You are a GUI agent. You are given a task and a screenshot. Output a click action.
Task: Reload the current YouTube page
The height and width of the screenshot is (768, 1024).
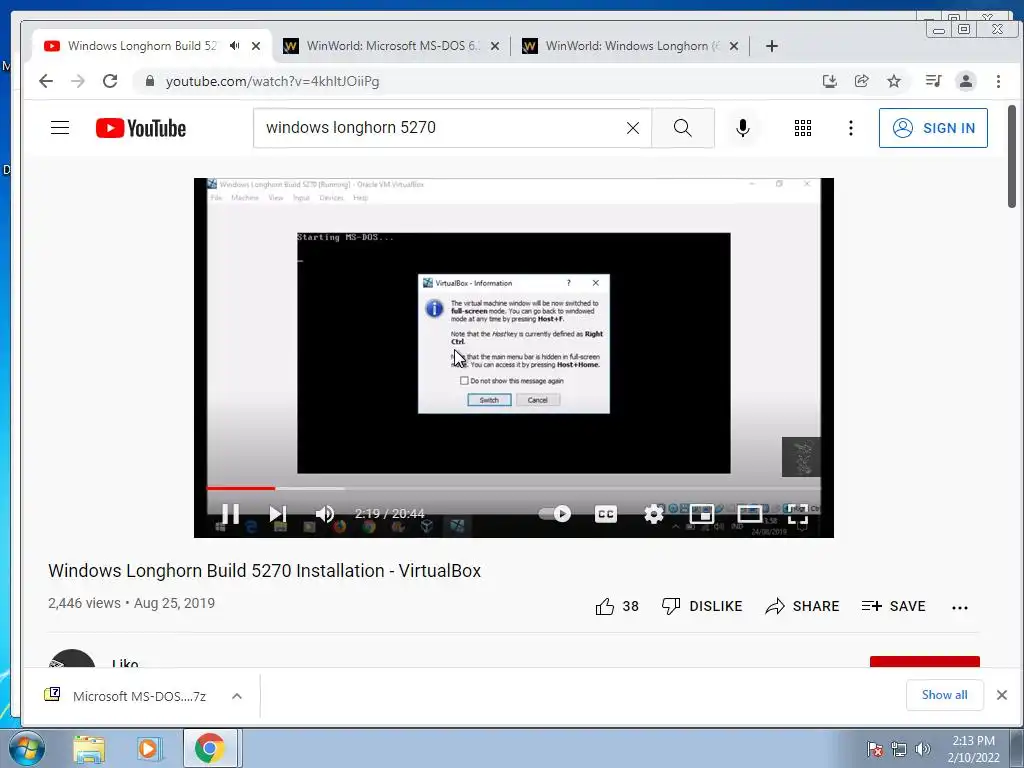pyautogui.click(x=110, y=81)
